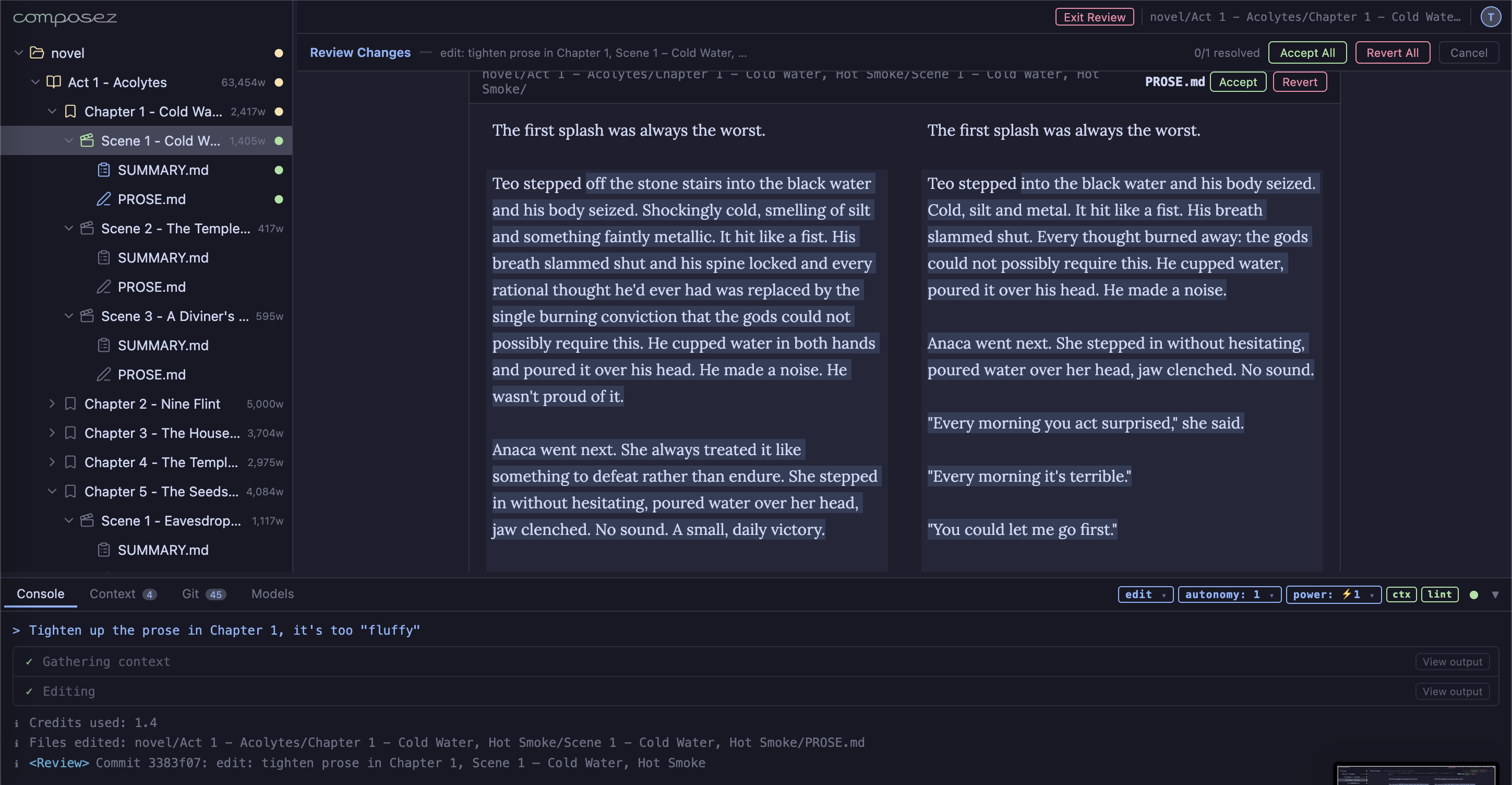The image size is (1512, 785).
Task: Click the pencil icon of Scene 2 PROSE.md
Action: [x=103, y=287]
